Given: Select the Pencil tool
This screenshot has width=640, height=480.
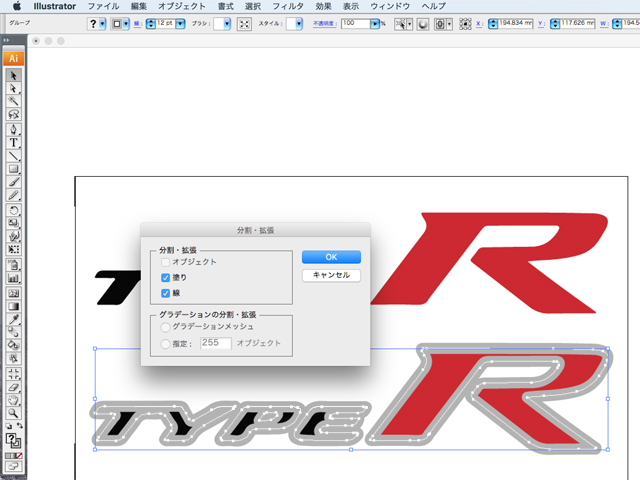Looking at the screenshot, I should click(x=13, y=195).
